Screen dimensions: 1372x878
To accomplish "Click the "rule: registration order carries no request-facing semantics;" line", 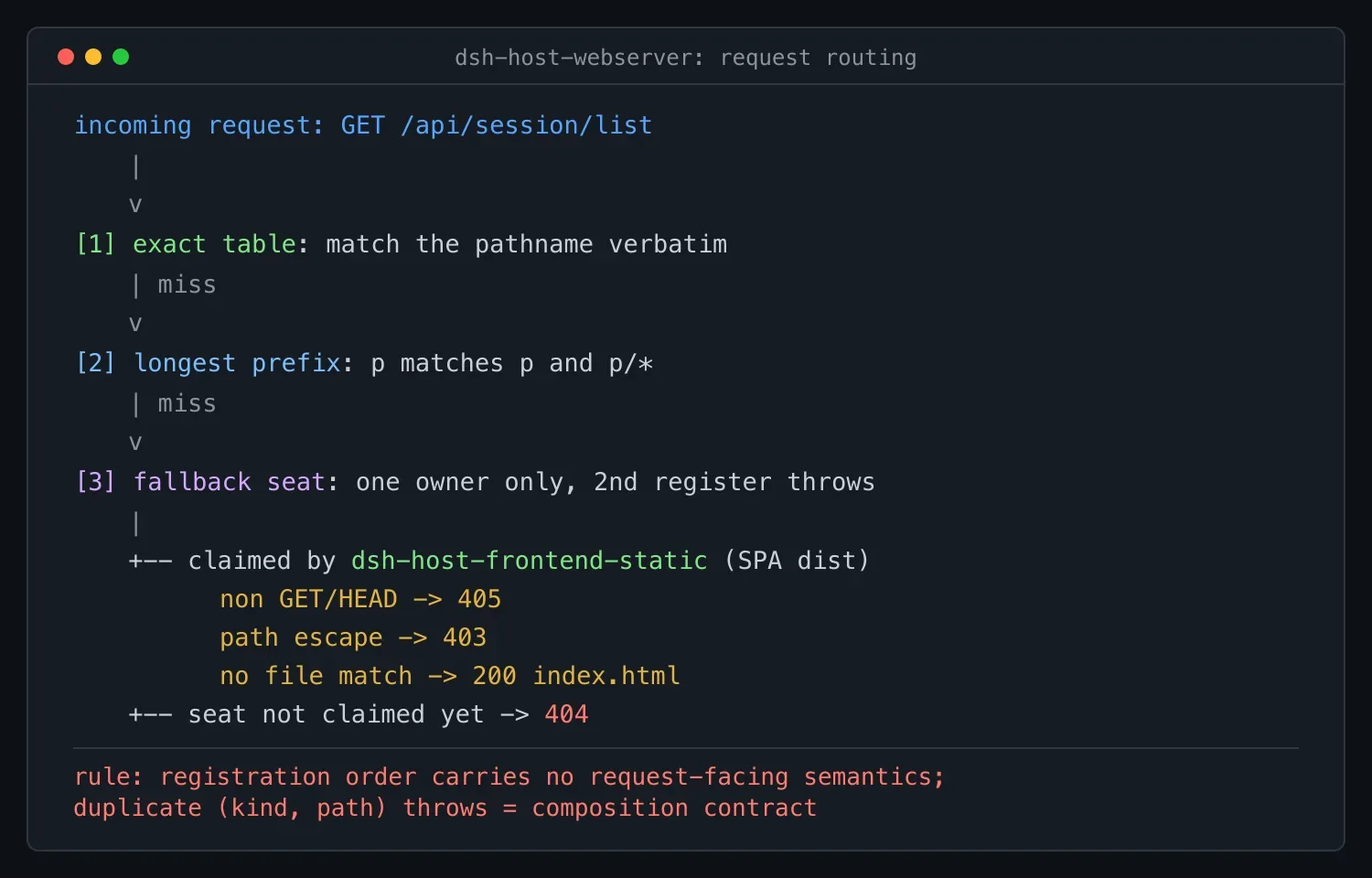I will [x=509, y=776].
